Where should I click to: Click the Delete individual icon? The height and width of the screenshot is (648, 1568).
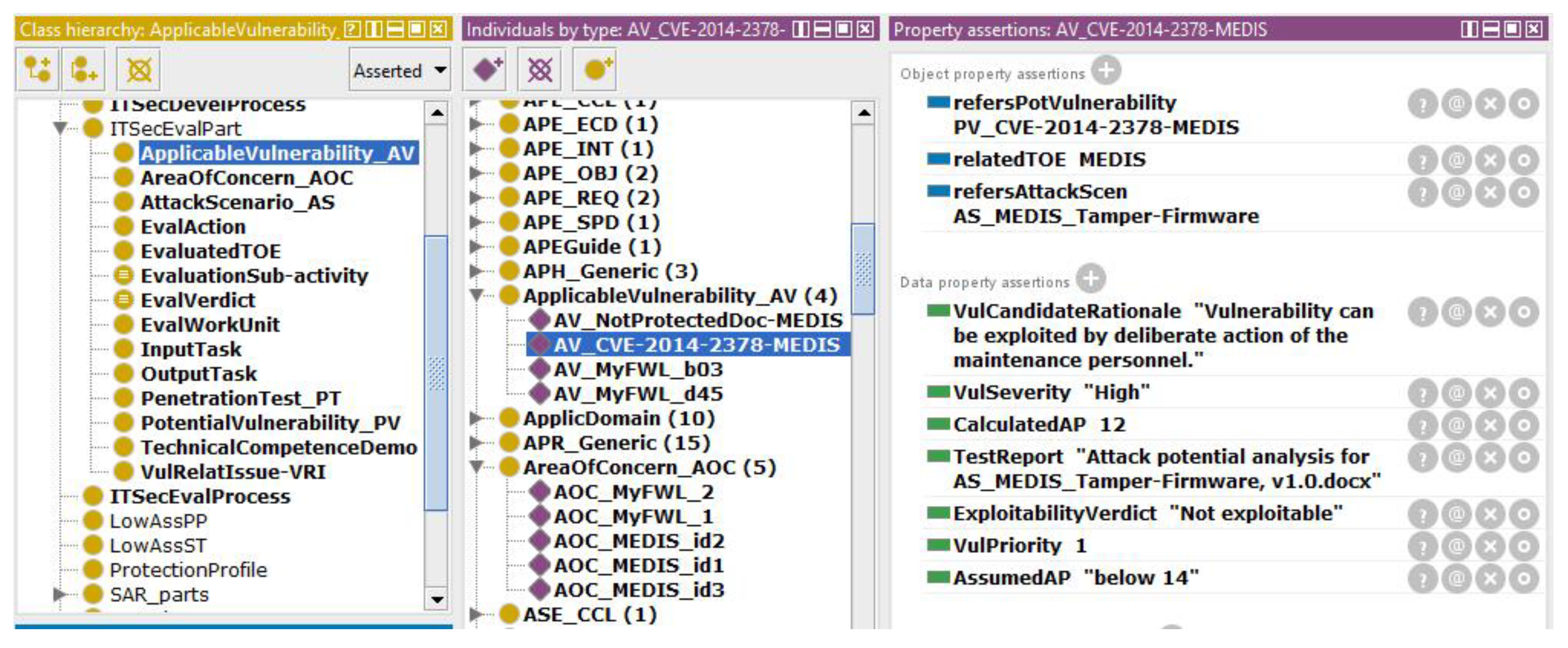[x=540, y=69]
